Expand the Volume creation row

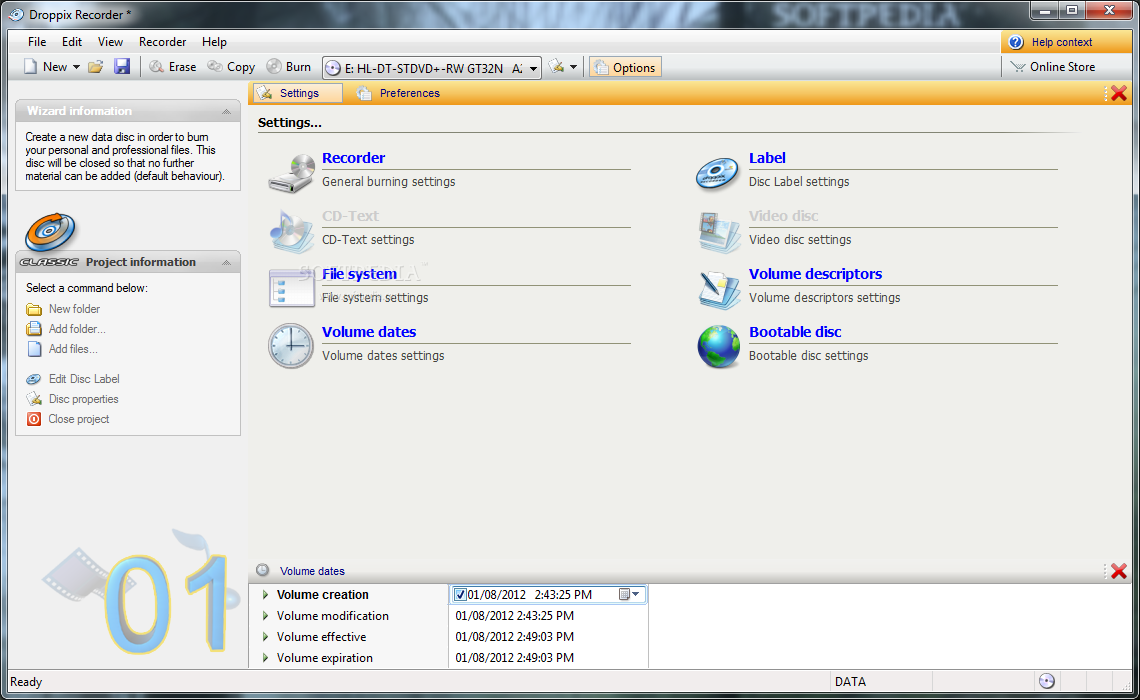(x=265, y=595)
